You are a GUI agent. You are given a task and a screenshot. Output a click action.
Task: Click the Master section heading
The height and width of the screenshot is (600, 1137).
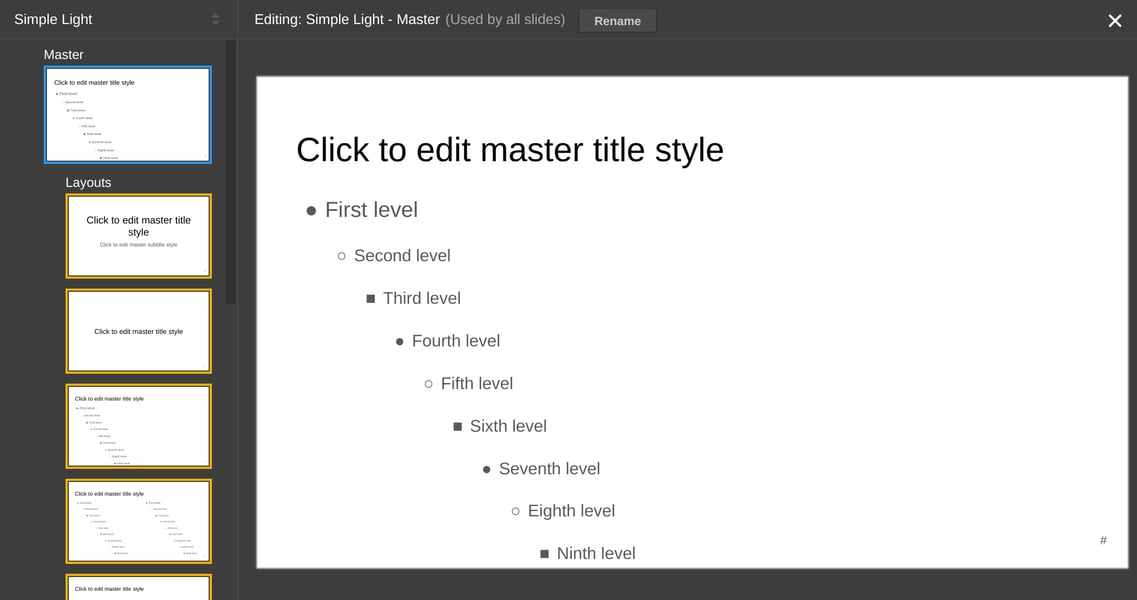click(x=64, y=54)
